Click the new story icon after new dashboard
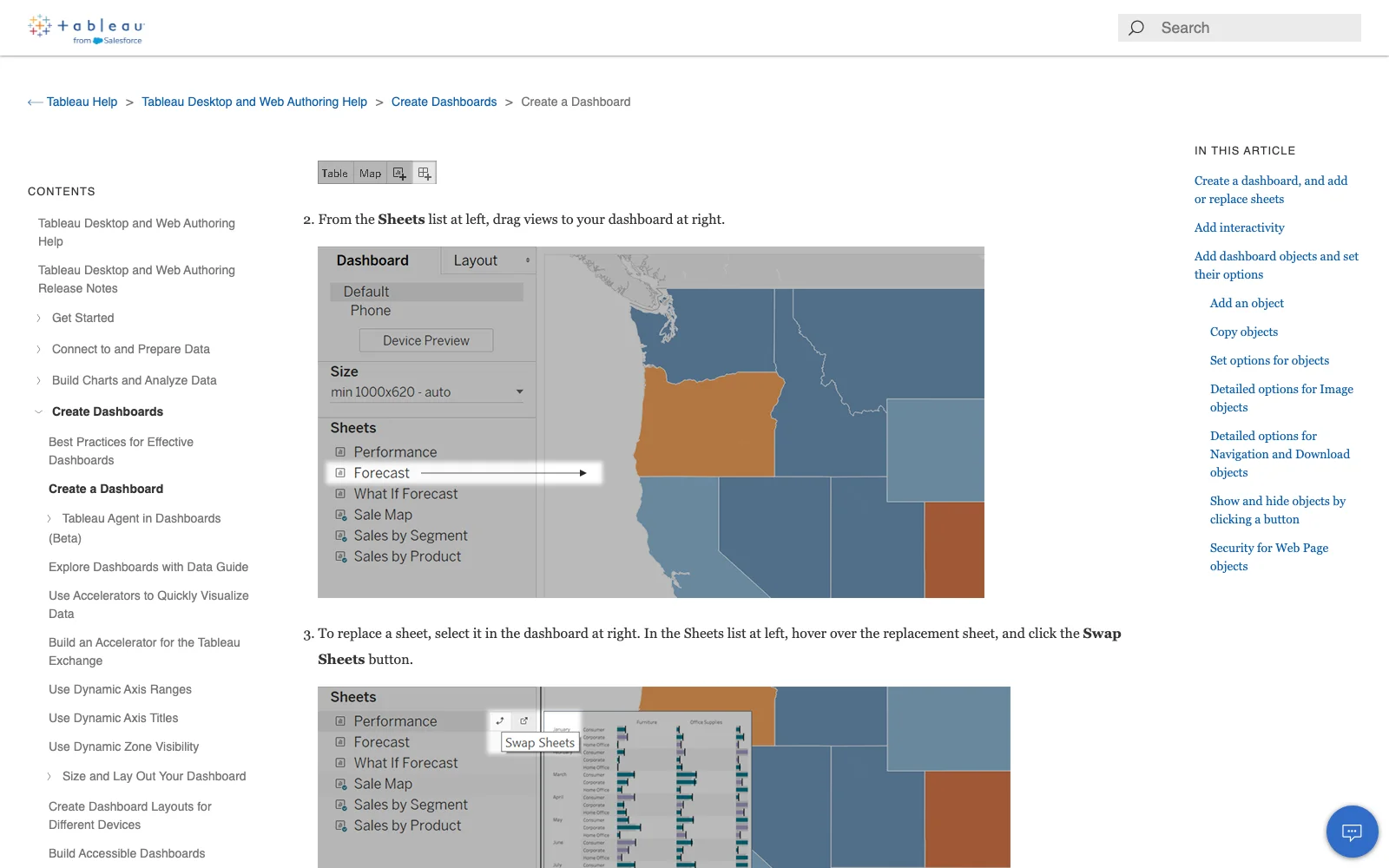Image resolution: width=1389 pixels, height=868 pixels. (x=425, y=173)
